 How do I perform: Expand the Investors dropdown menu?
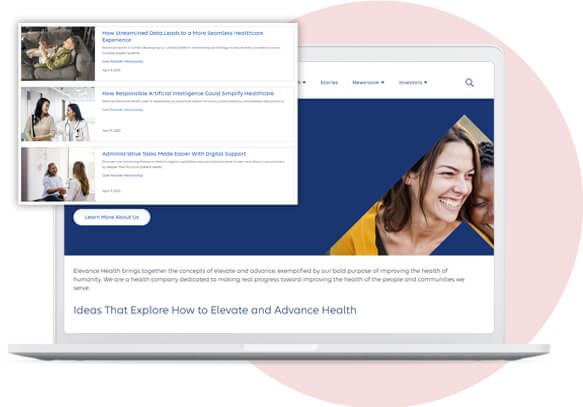(x=413, y=83)
